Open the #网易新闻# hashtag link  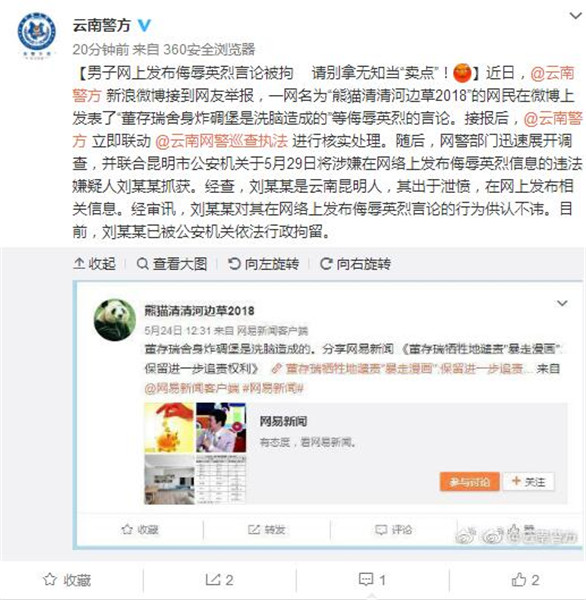click(273, 388)
